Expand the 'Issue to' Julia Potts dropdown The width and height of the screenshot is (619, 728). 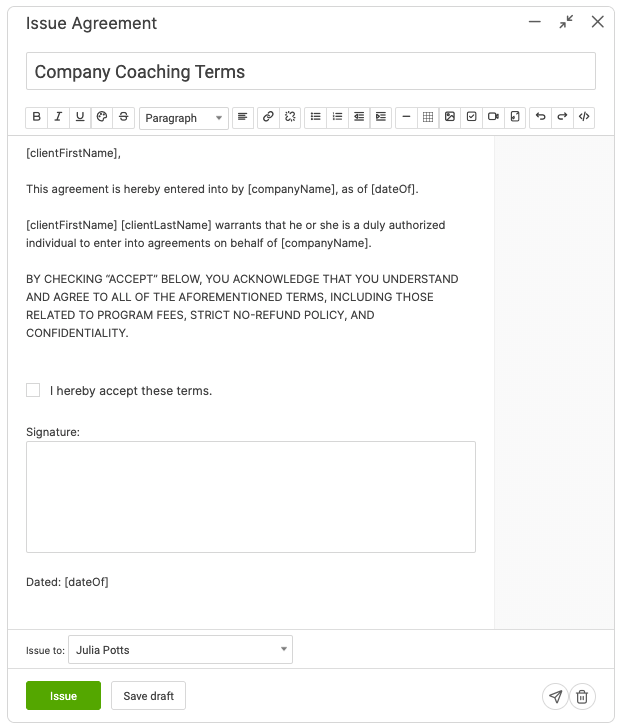click(180, 650)
